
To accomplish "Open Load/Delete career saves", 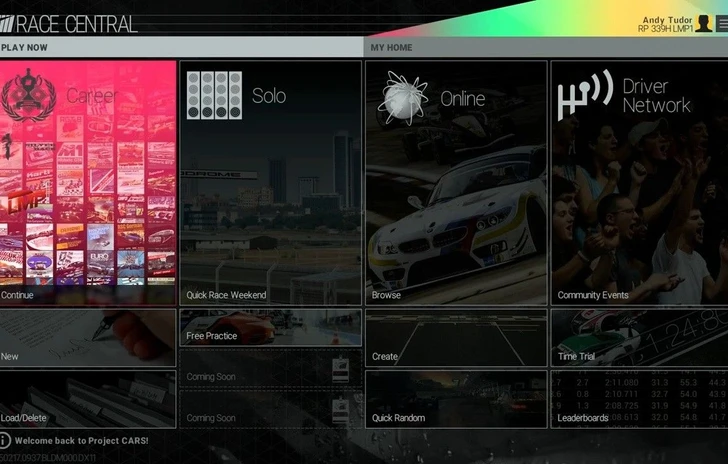I will click(x=88, y=399).
